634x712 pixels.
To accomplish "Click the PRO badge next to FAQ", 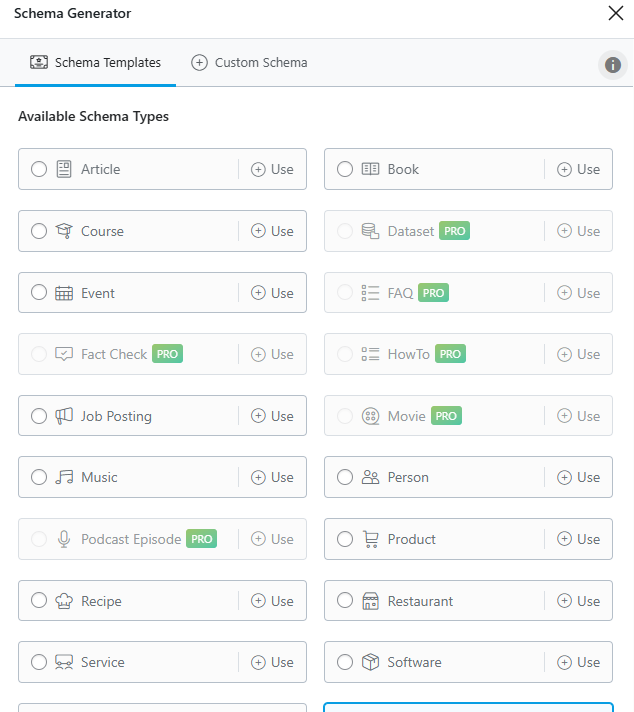I will pos(433,292).
